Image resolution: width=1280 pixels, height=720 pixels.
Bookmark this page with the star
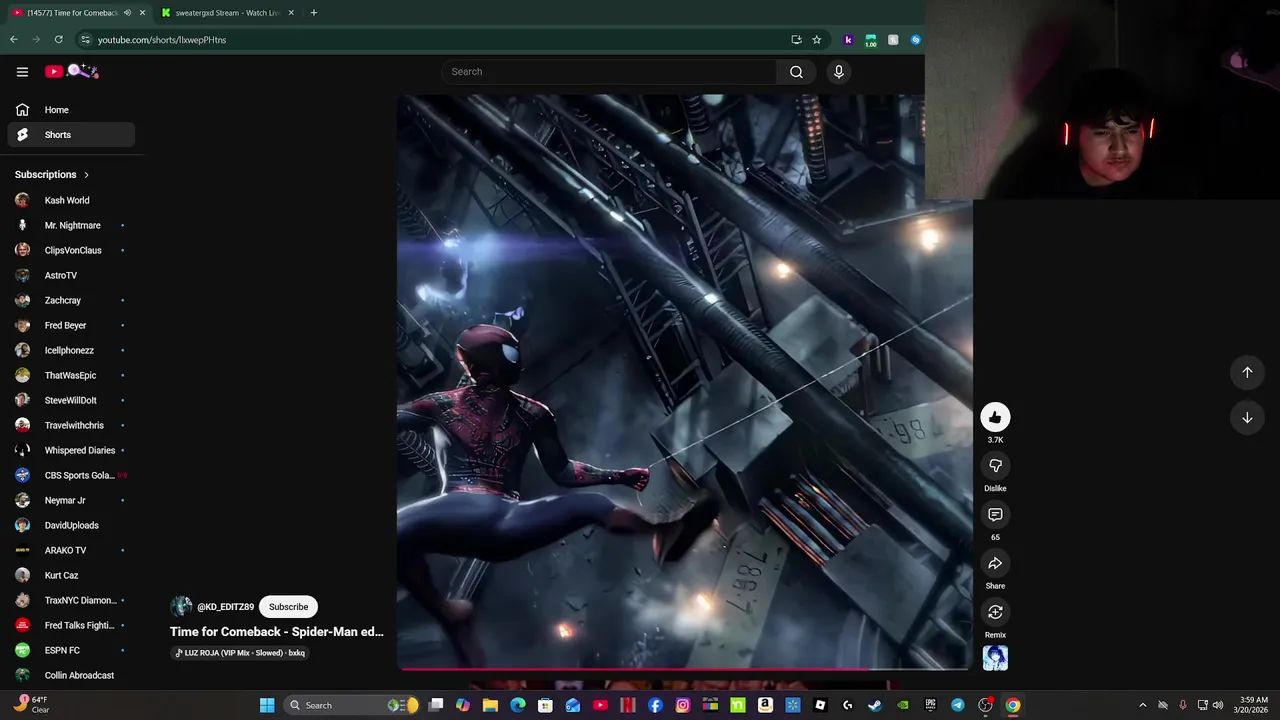(x=817, y=40)
